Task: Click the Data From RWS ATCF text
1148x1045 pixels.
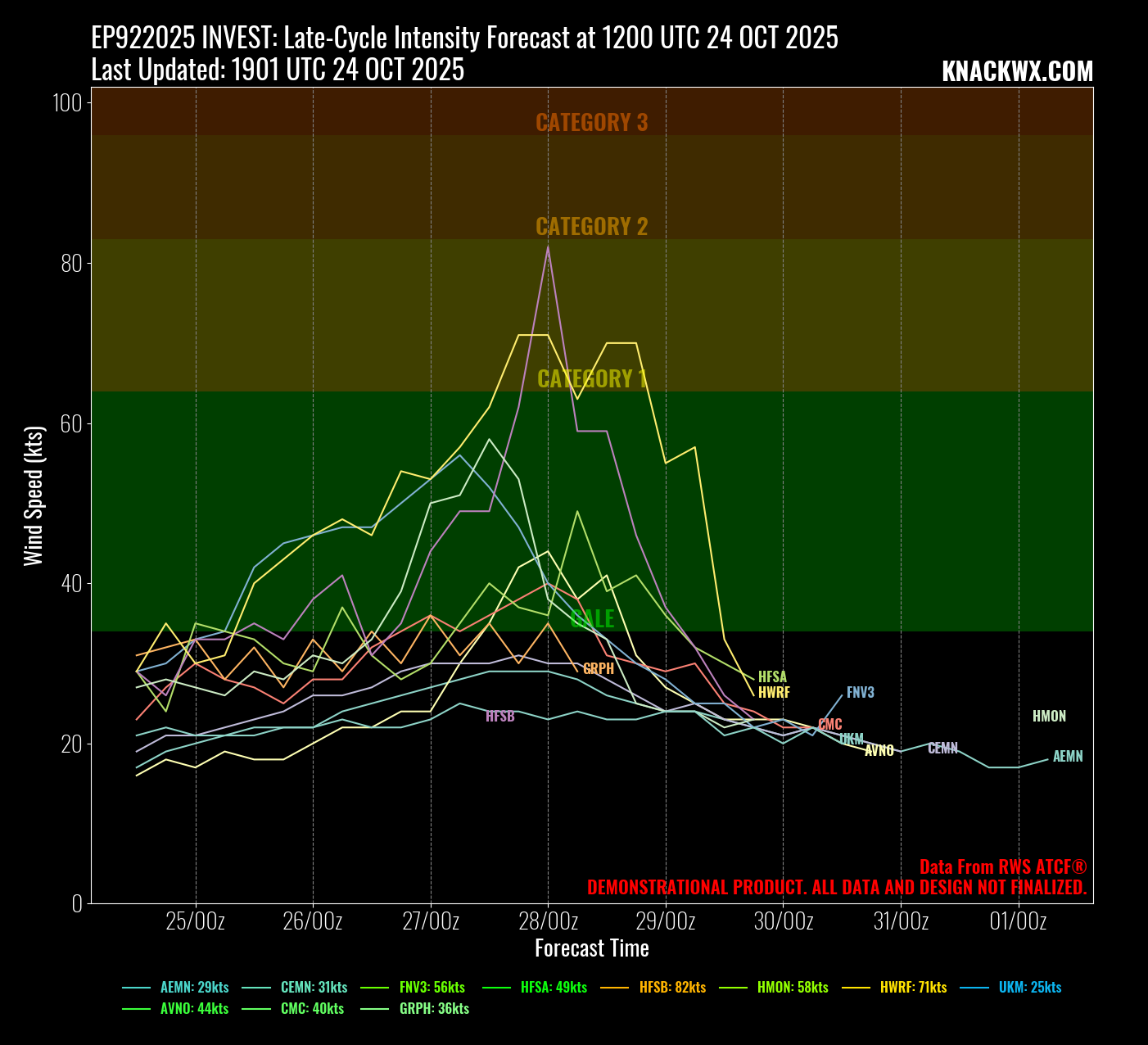Action: click(1002, 867)
